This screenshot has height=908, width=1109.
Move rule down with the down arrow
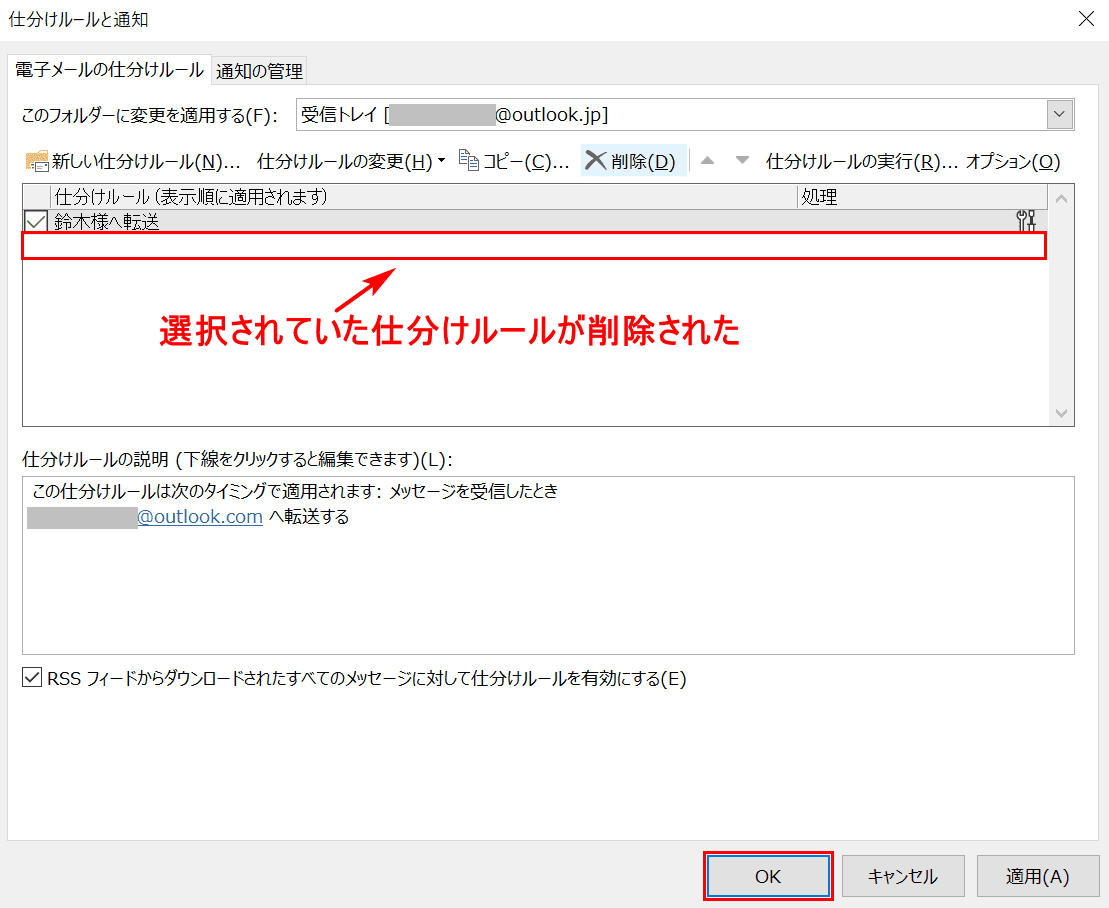(x=742, y=161)
